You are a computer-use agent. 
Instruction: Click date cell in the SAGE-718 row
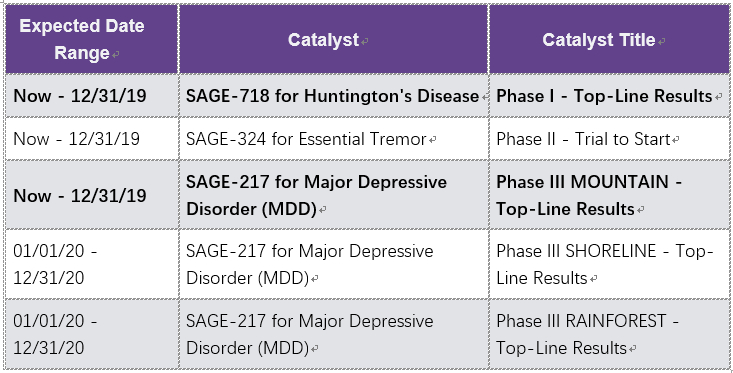[92, 96]
